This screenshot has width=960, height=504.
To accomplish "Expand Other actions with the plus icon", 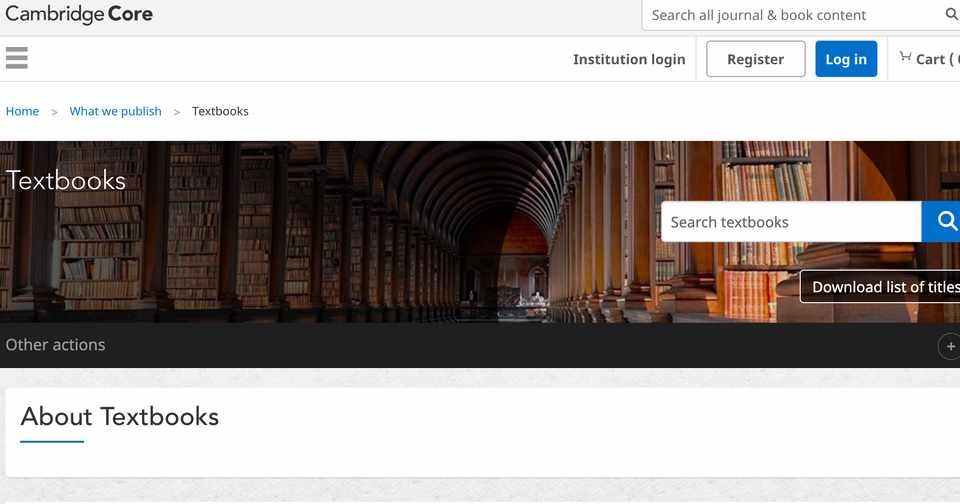I will pyautogui.click(x=950, y=346).
